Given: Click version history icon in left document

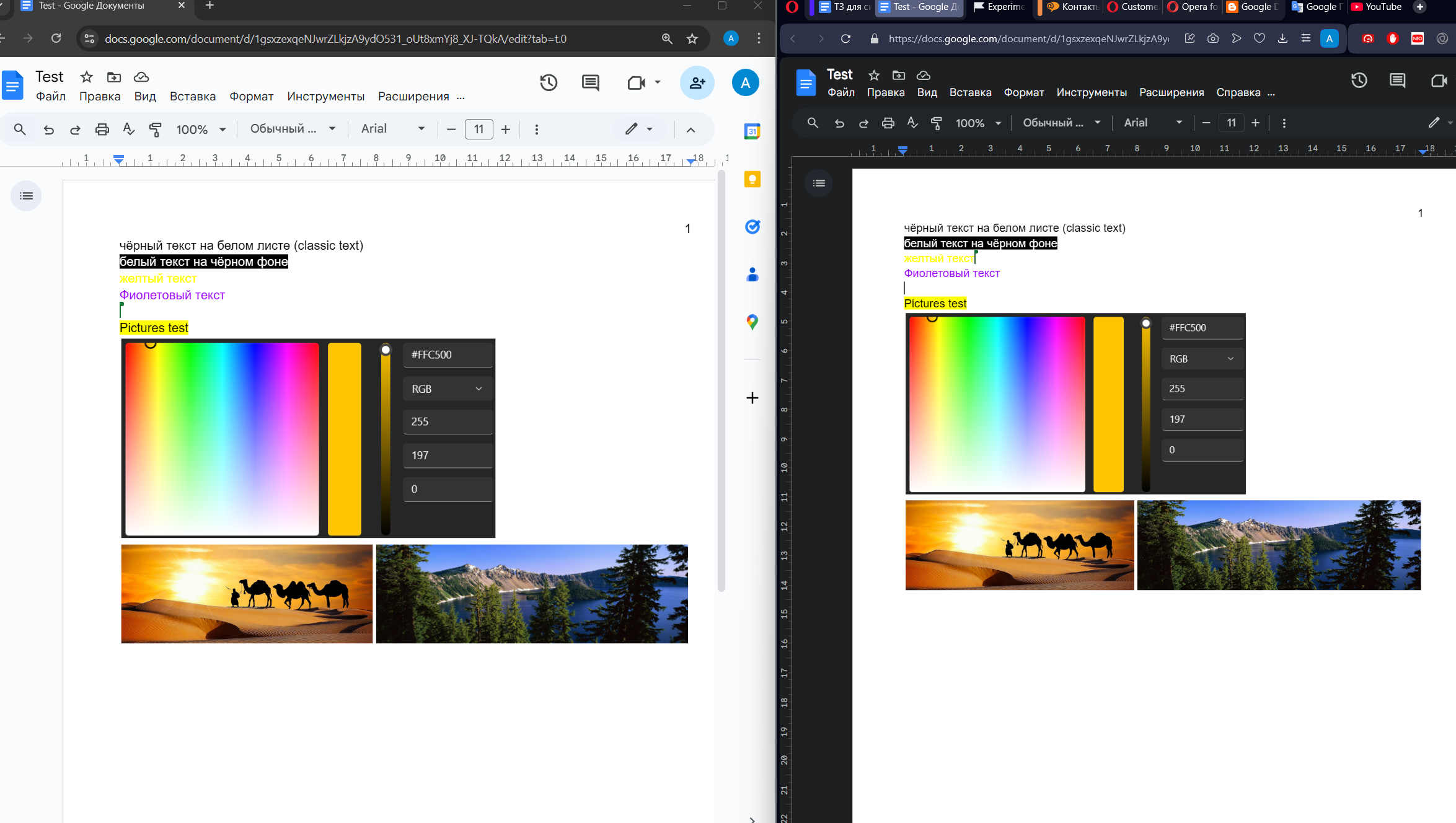Looking at the screenshot, I should pos(548,83).
